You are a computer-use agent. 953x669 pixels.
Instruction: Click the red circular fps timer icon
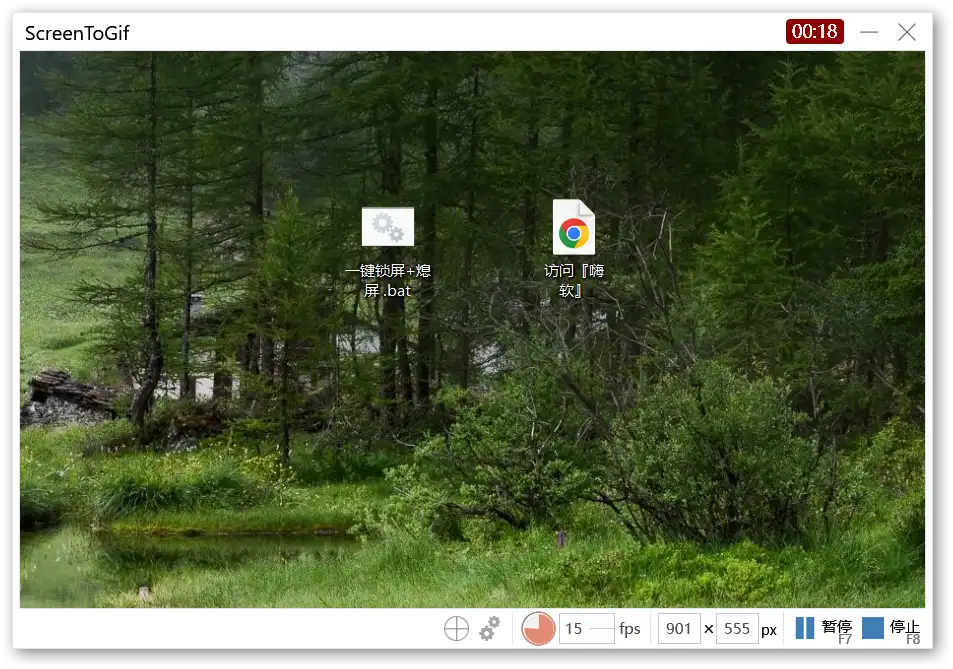point(538,628)
